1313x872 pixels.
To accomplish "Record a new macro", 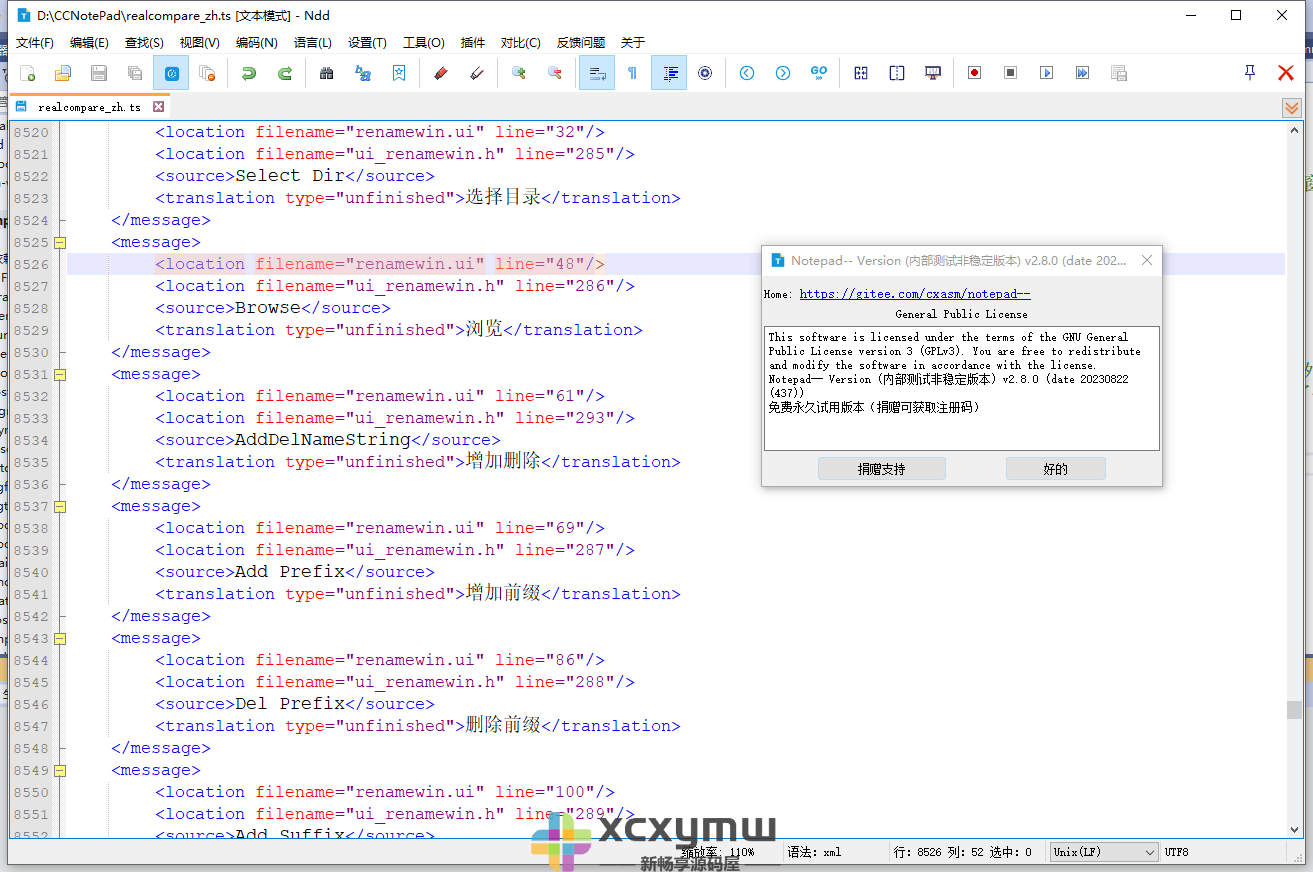I will (x=974, y=72).
